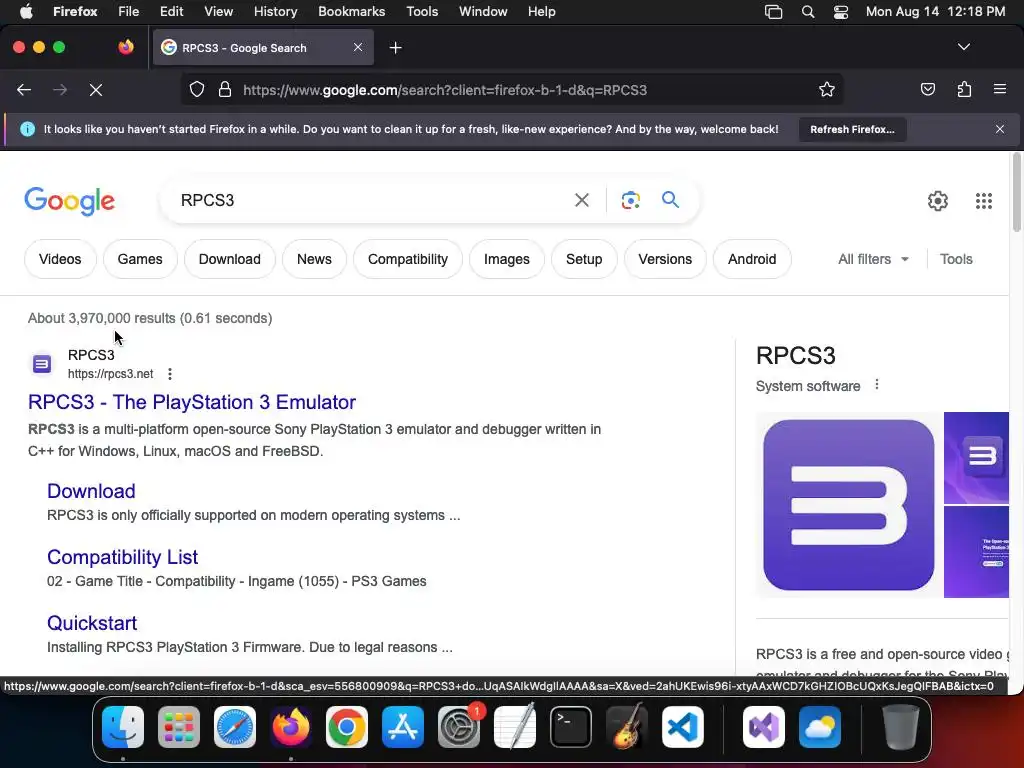Open the Google apps grid
1024x768 pixels.
pyautogui.click(x=984, y=200)
